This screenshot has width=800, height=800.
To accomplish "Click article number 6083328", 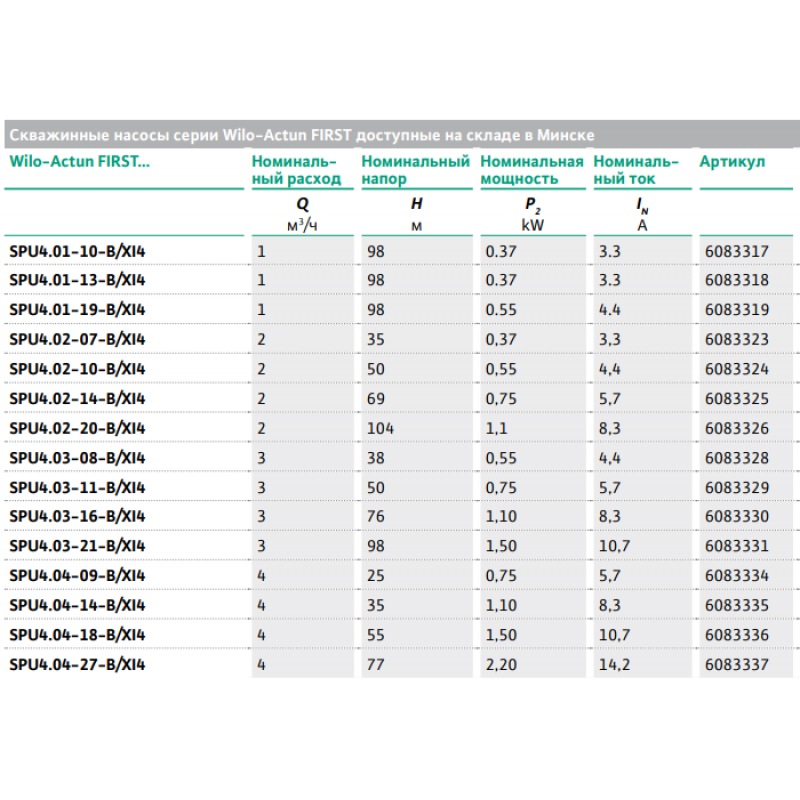I will (737, 458).
